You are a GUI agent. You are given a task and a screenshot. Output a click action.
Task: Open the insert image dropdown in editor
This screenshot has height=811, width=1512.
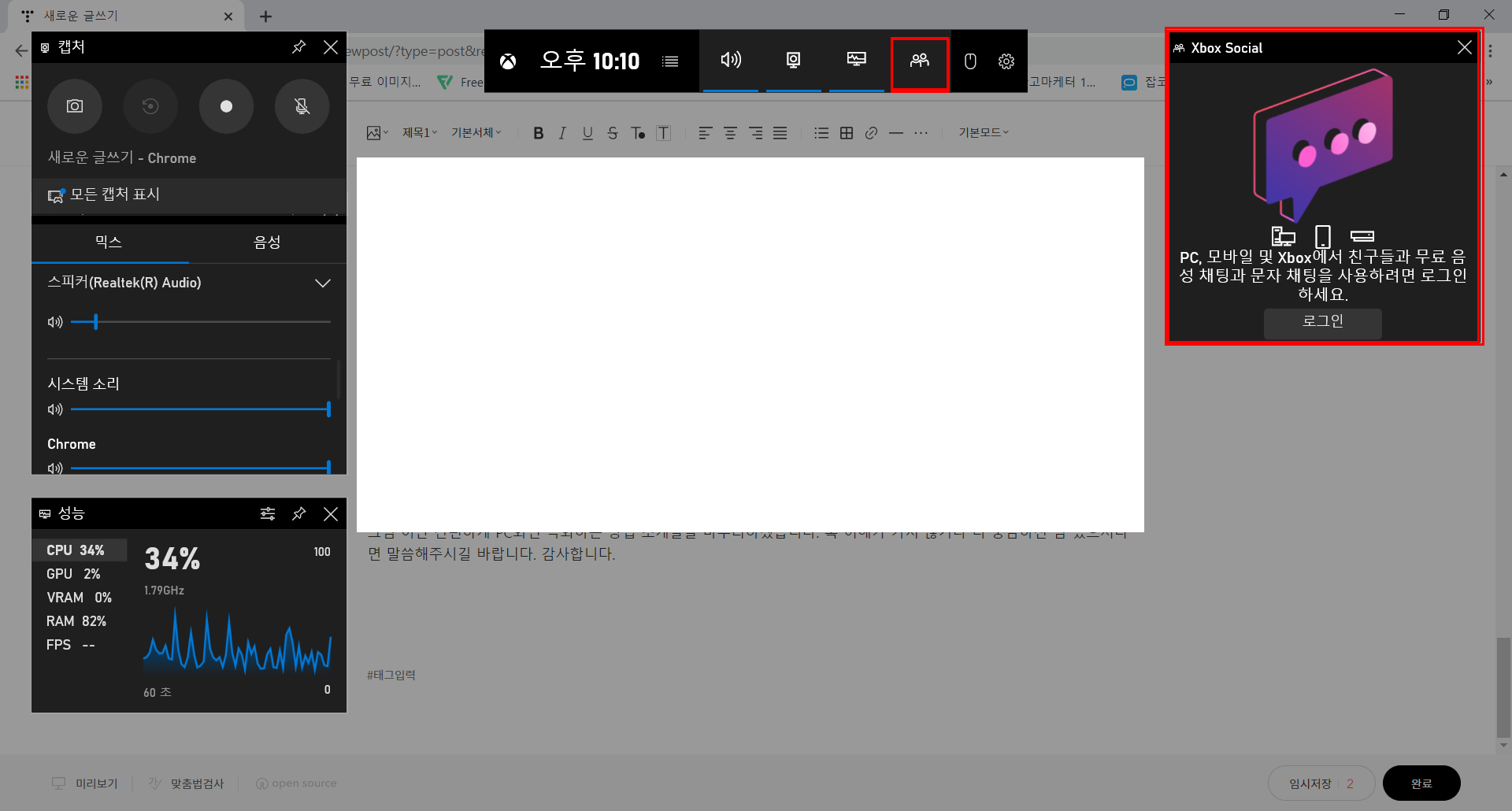[x=377, y=133]
